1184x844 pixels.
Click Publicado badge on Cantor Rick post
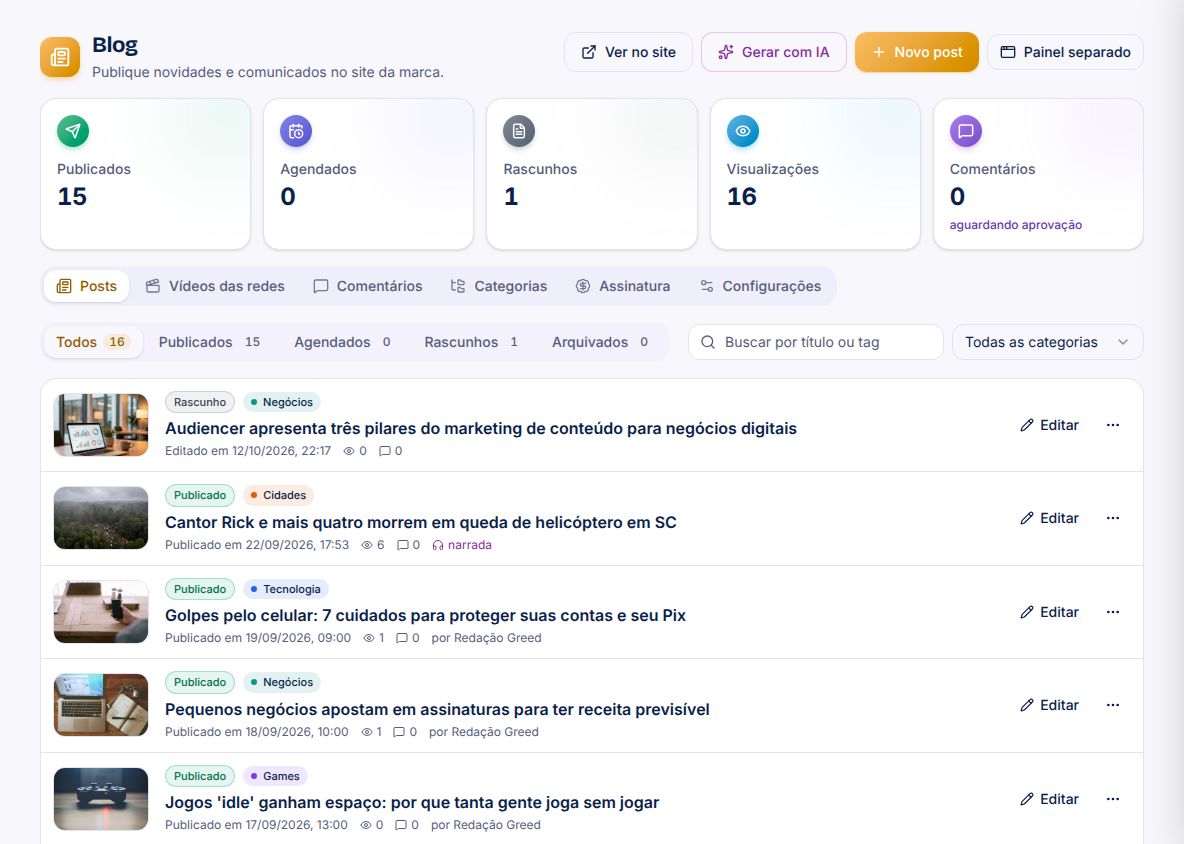[200, 495]
